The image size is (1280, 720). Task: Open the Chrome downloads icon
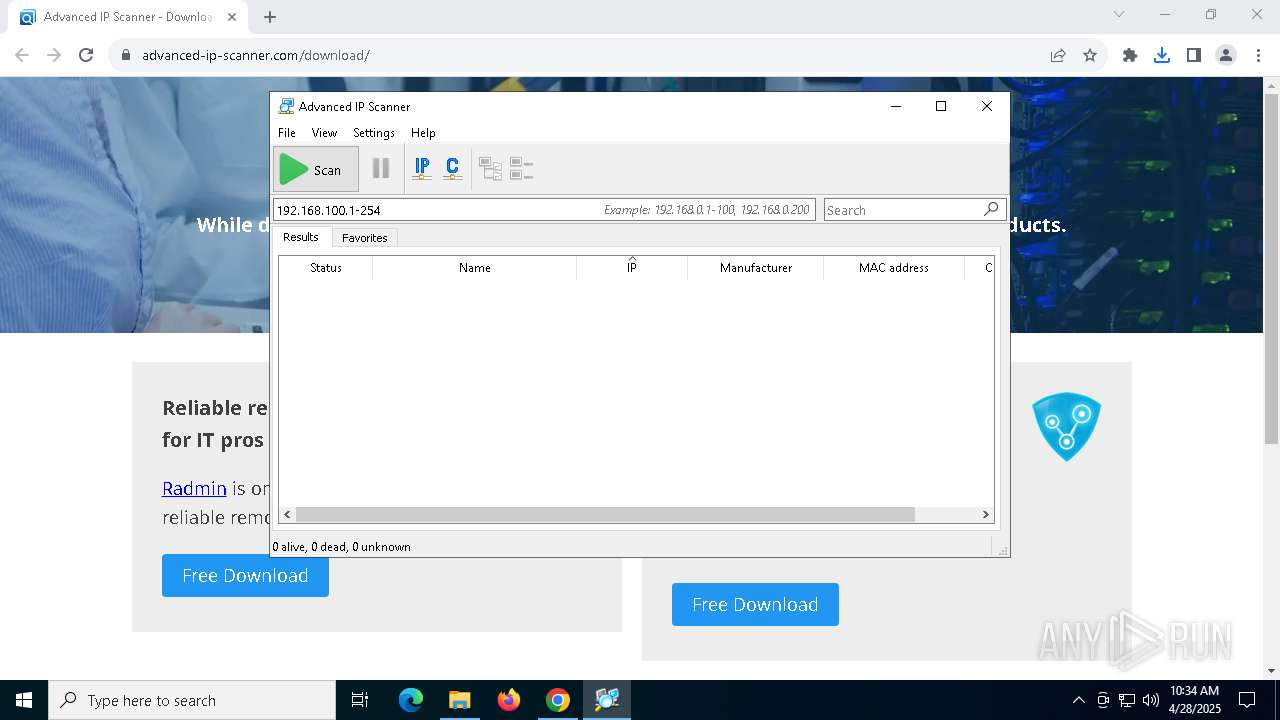point(1162,55)
